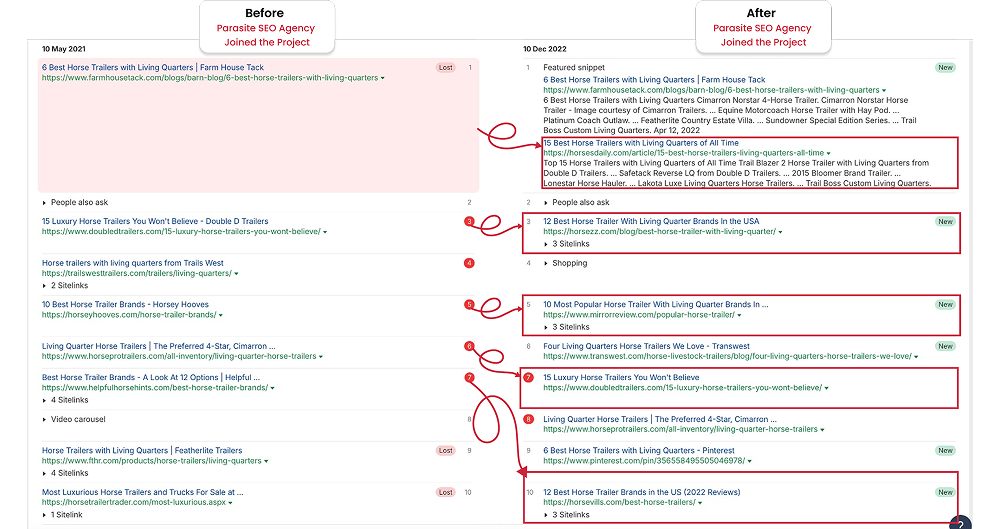Click the help question mark icon
This screenshot has width=1000, height=529.
tap(959, 522)
